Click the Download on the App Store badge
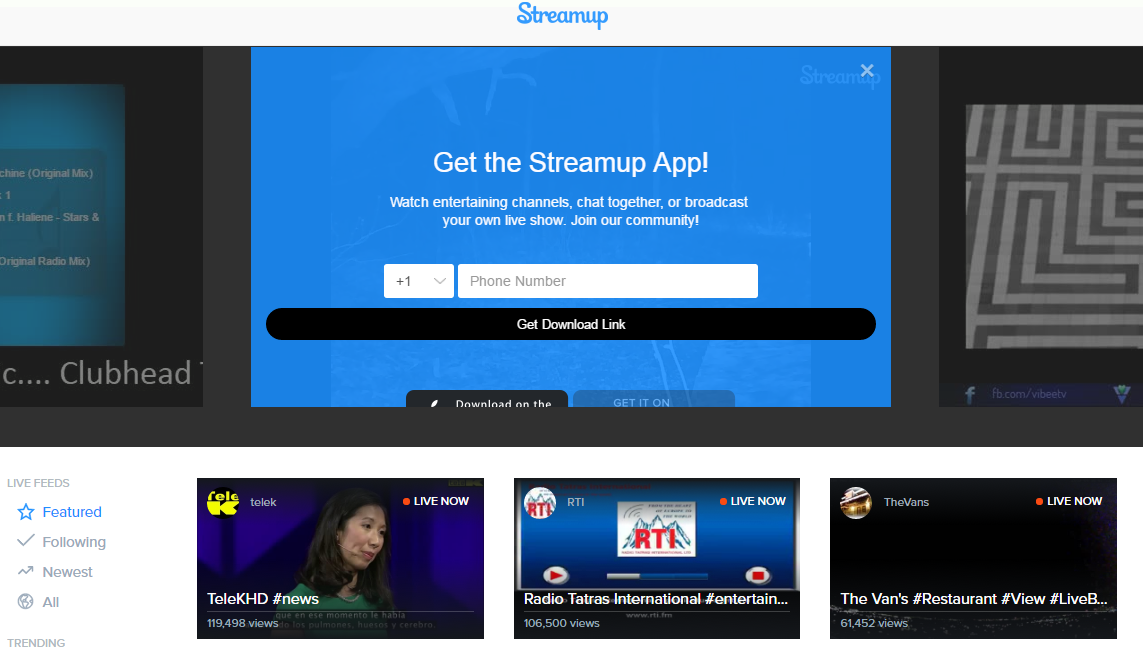The height and width of the screenshot is (650, 1143). (487, 399)
